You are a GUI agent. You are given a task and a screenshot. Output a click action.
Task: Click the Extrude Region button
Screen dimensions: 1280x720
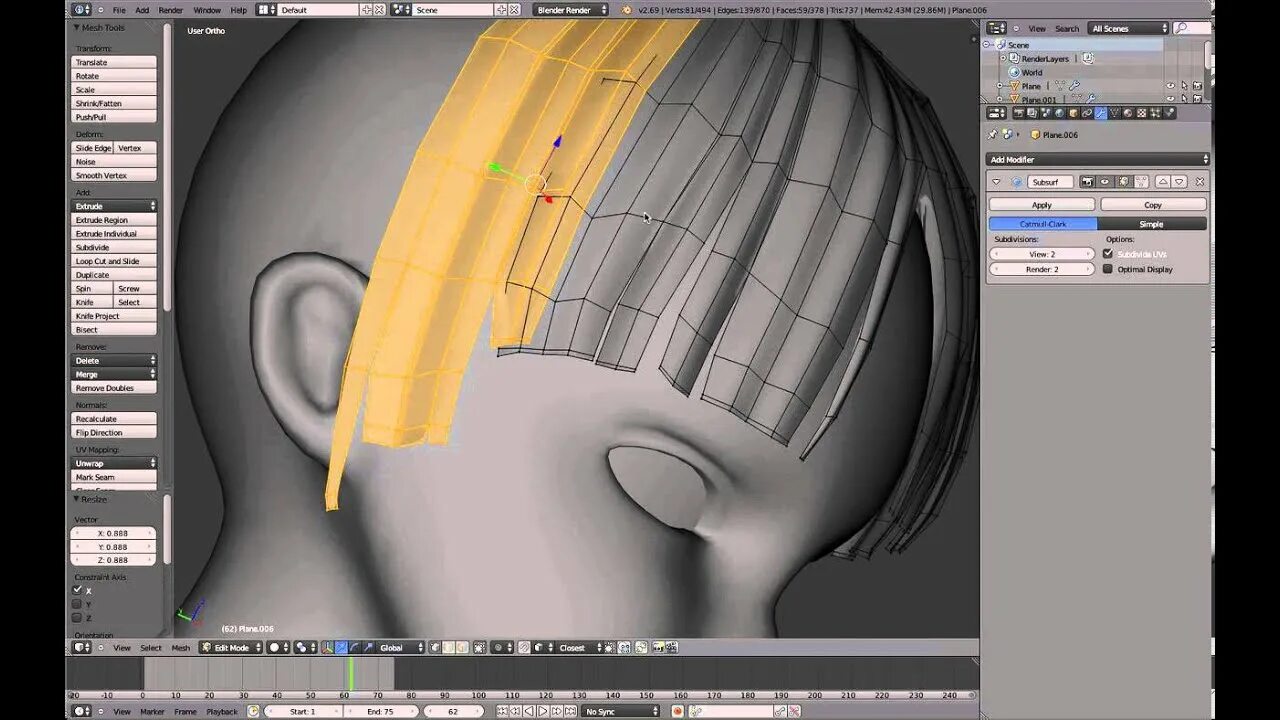click(114, 220)
